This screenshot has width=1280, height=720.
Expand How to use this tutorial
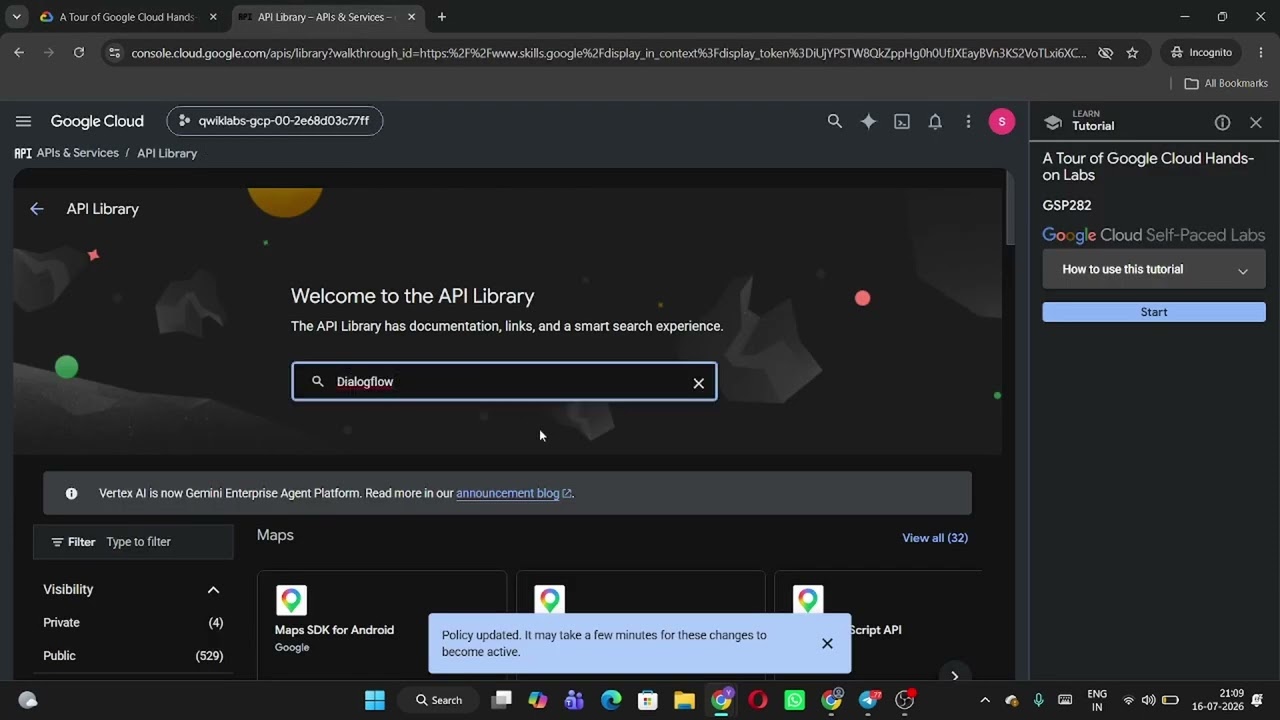tap(1154, 270)
